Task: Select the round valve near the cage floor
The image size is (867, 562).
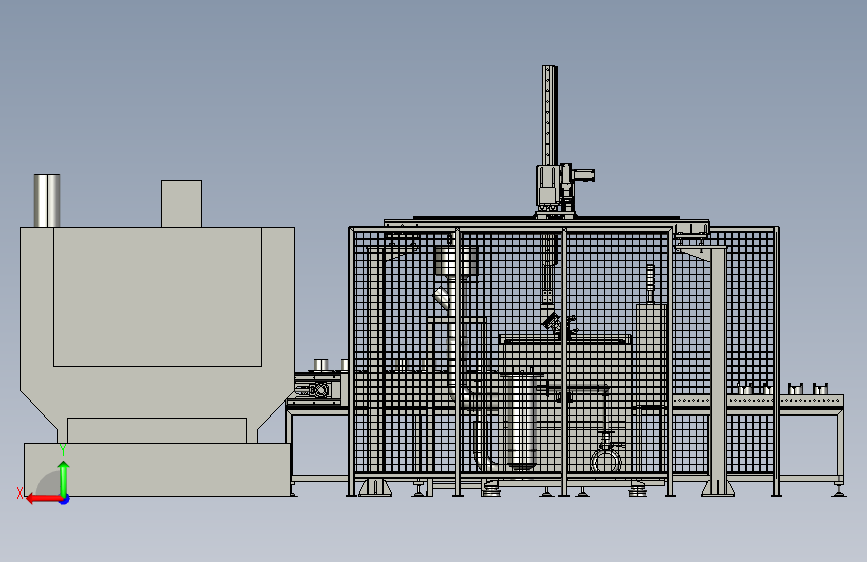Action: 606,460
